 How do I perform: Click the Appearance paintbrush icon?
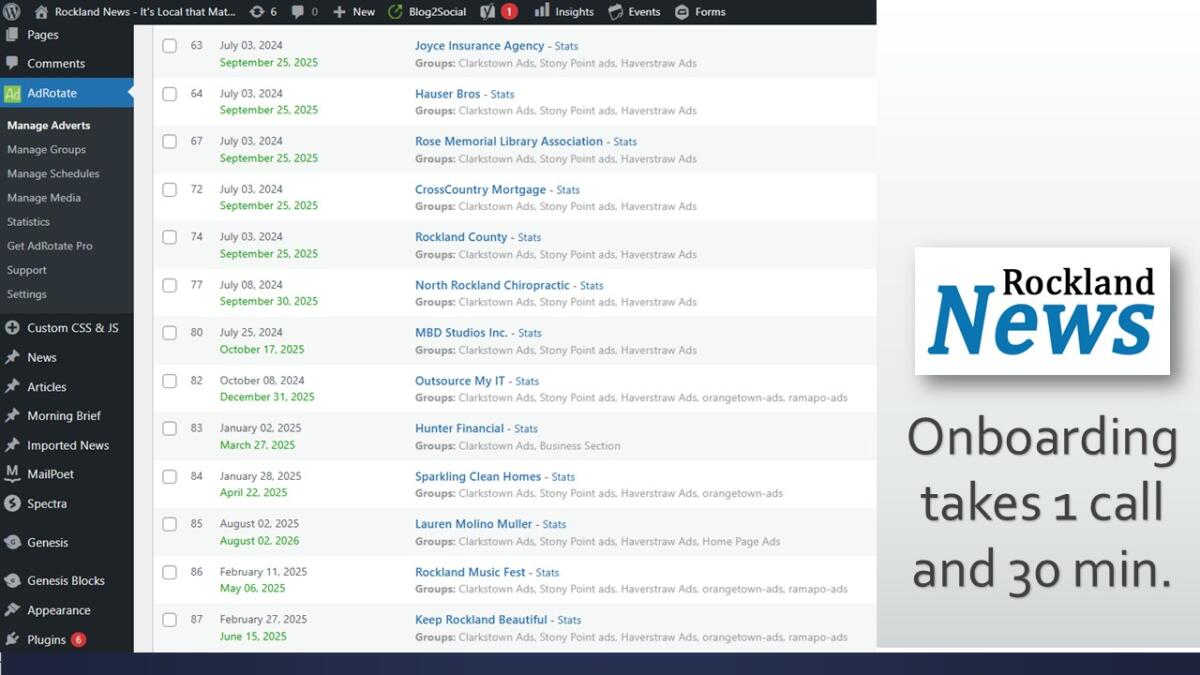click(x=12, y=610)
